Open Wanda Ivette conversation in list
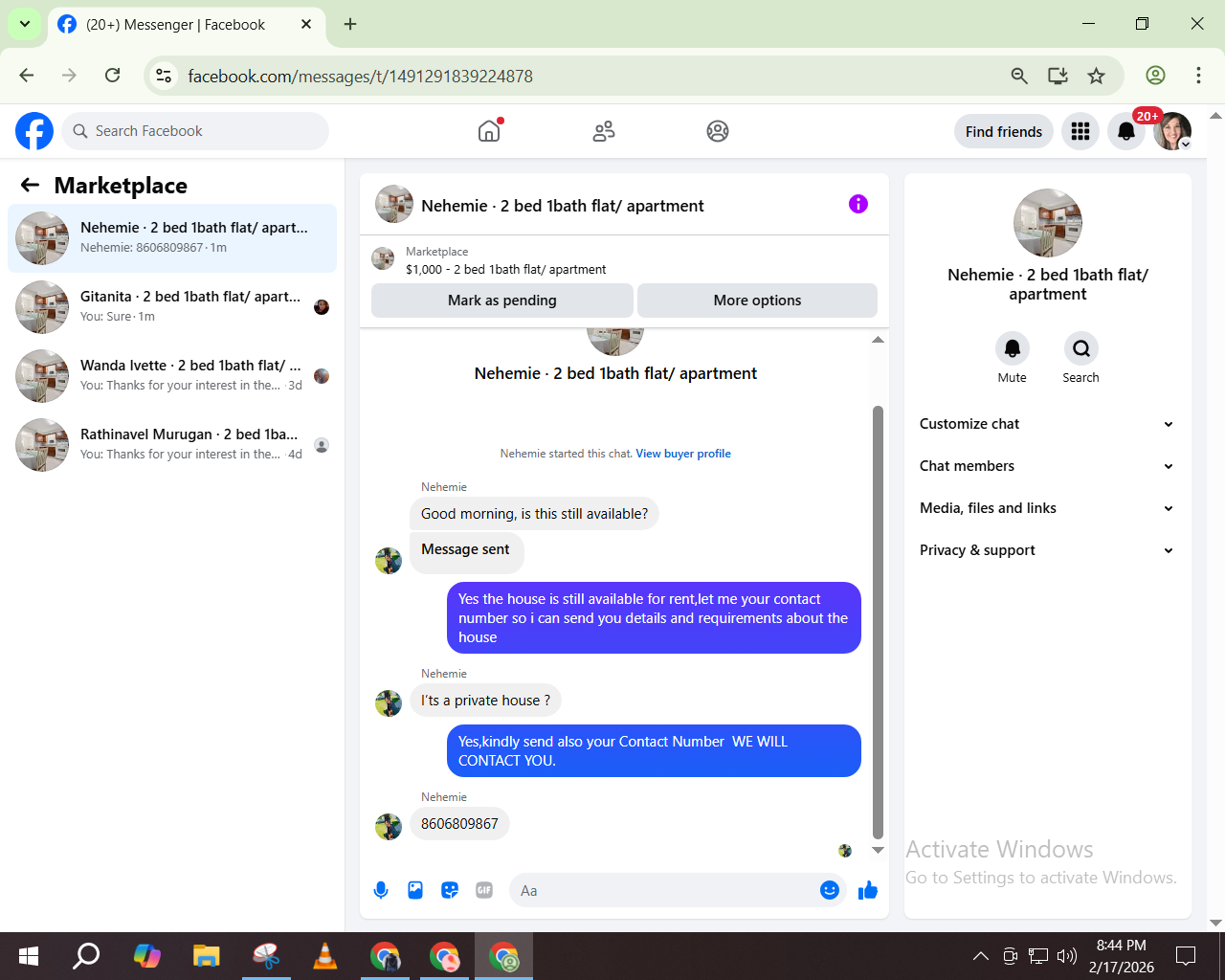 (172, 376)
